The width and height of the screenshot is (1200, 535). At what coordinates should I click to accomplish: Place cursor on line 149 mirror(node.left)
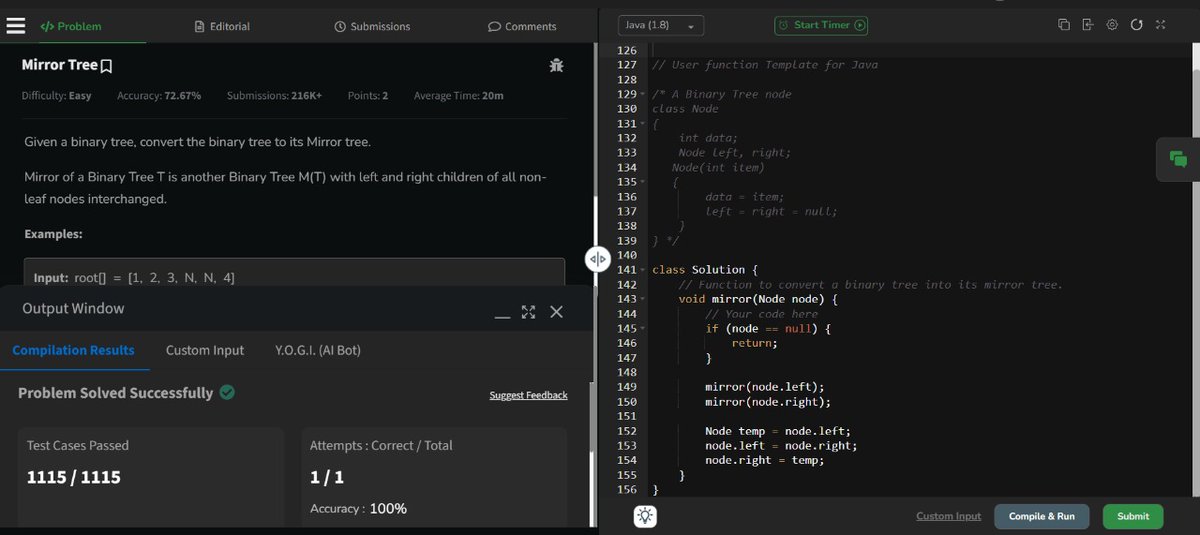(x=765, y=387)
